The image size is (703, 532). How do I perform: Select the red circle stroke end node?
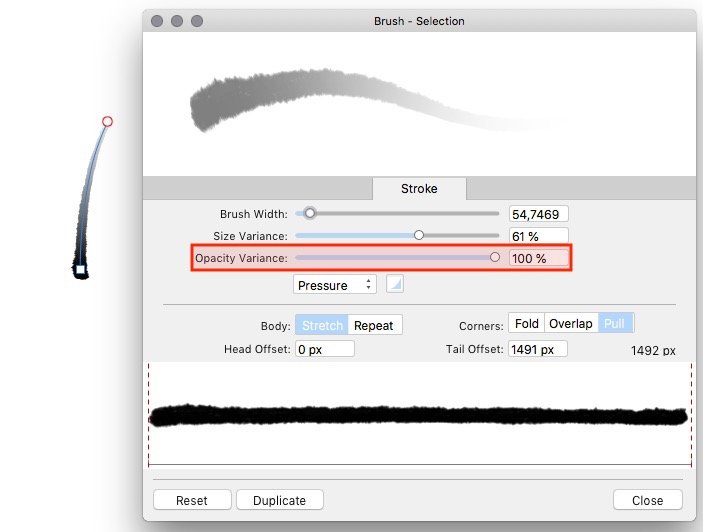pyautogui.click(x=107, y=121)
